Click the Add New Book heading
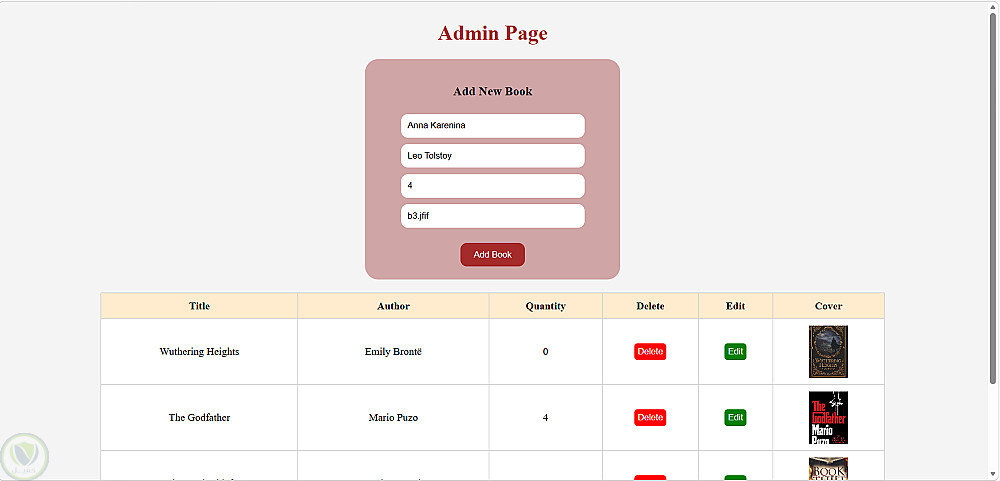The width and height of the screenshot is (1000, 481). point(492,91)
